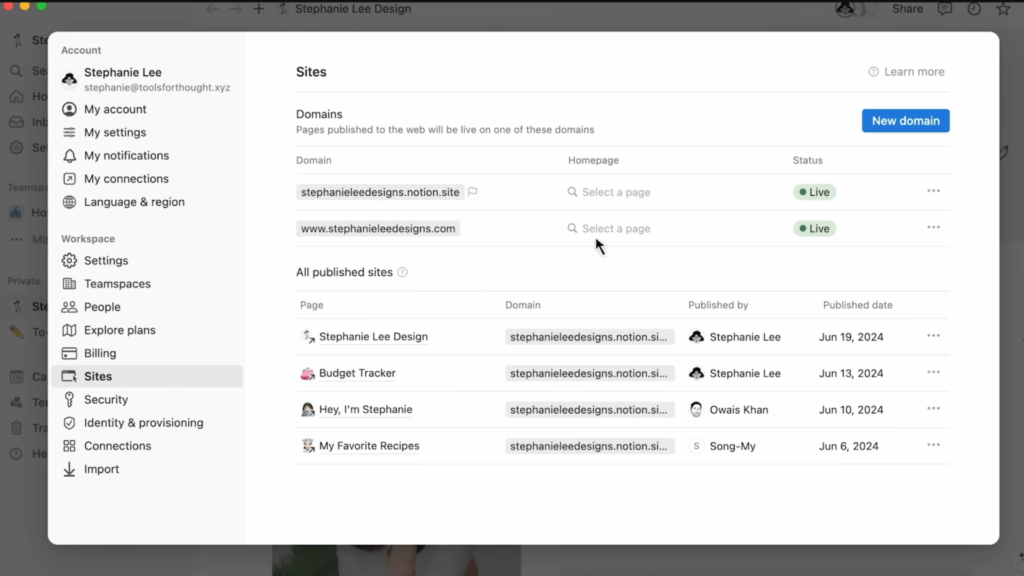Open the My Favorite Recipes page
Image resolution: width=1024 pixels, height=576 pixels.
click(368, 446)
